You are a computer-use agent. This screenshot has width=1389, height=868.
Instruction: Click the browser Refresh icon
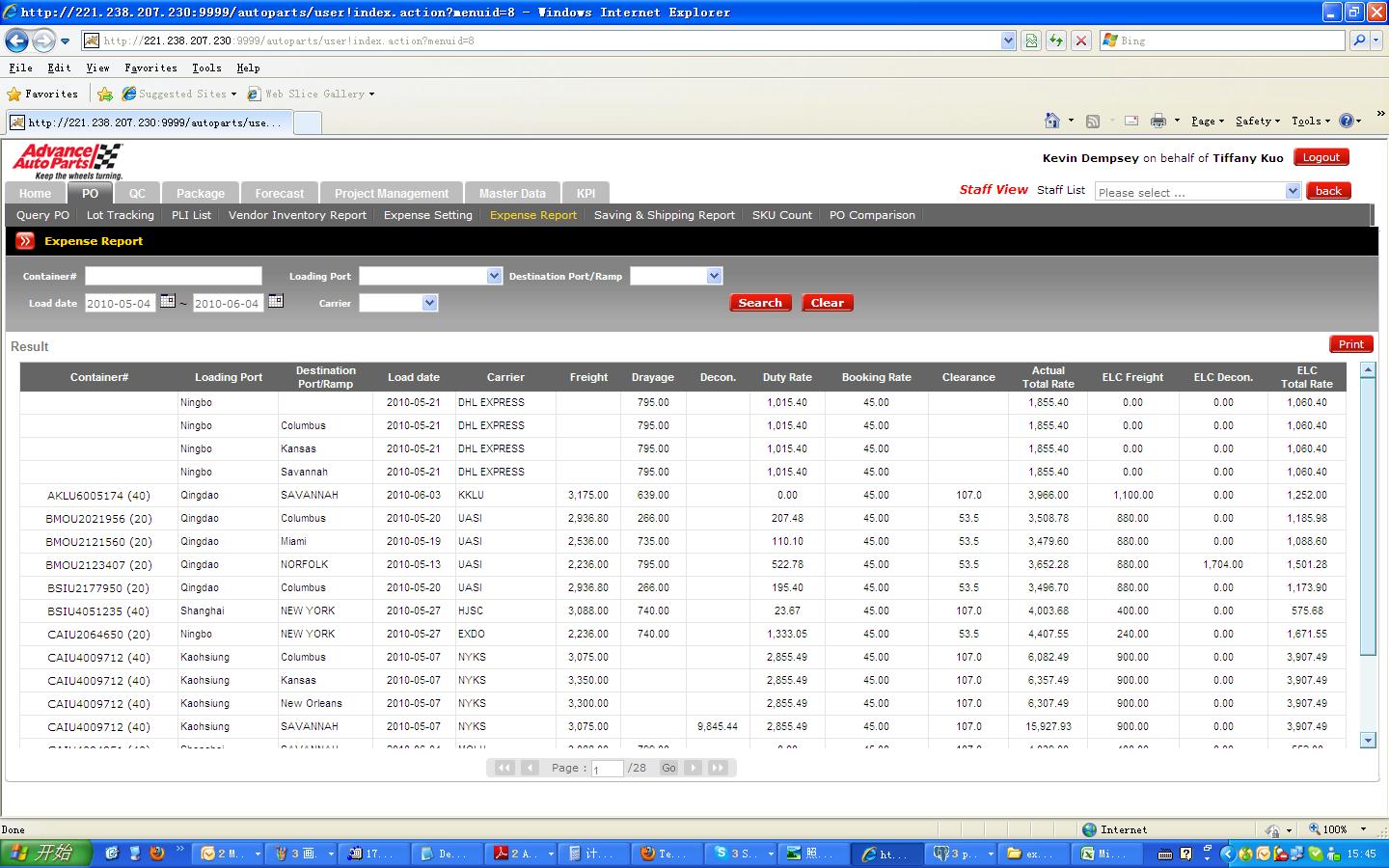pyautogui.click(x=1056, y=41)
